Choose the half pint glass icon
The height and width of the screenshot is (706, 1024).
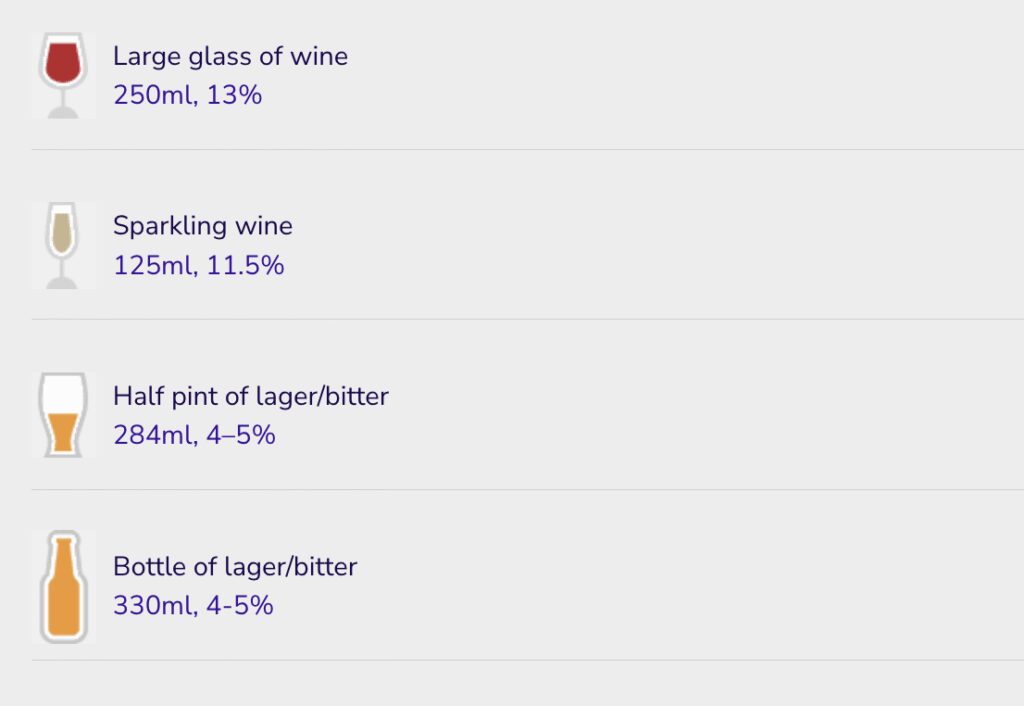pyautogui.click(x=63, y=415)
